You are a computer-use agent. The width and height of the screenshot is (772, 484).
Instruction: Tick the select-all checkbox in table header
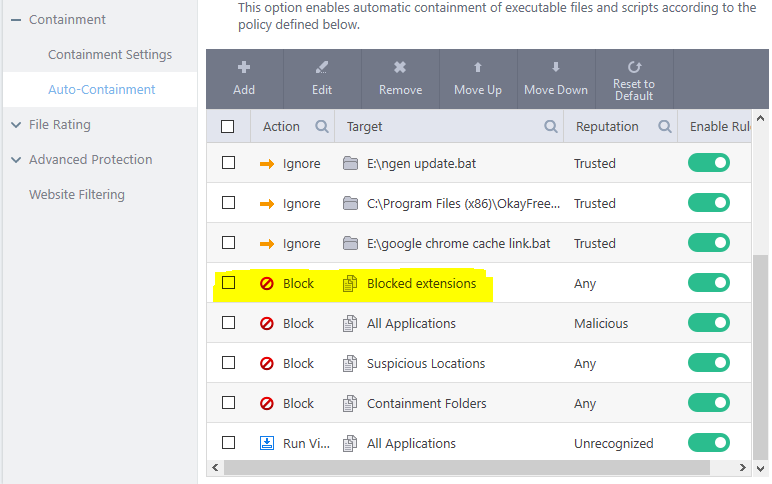point(228,127)
